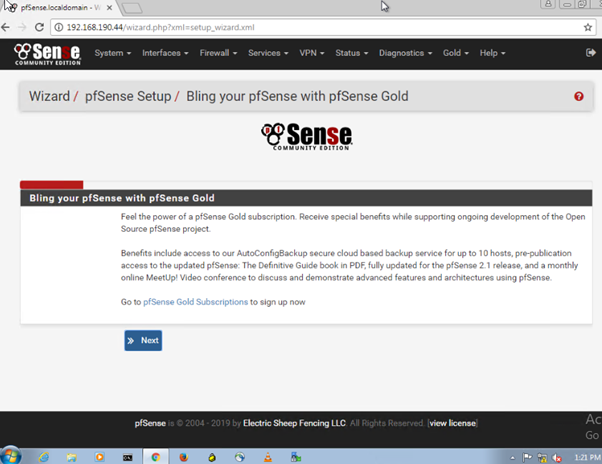The width and height of the screenshot is (602, 464).
Task: Click the pfSense Community Edition navbar logo
Action: click(47, 54)
